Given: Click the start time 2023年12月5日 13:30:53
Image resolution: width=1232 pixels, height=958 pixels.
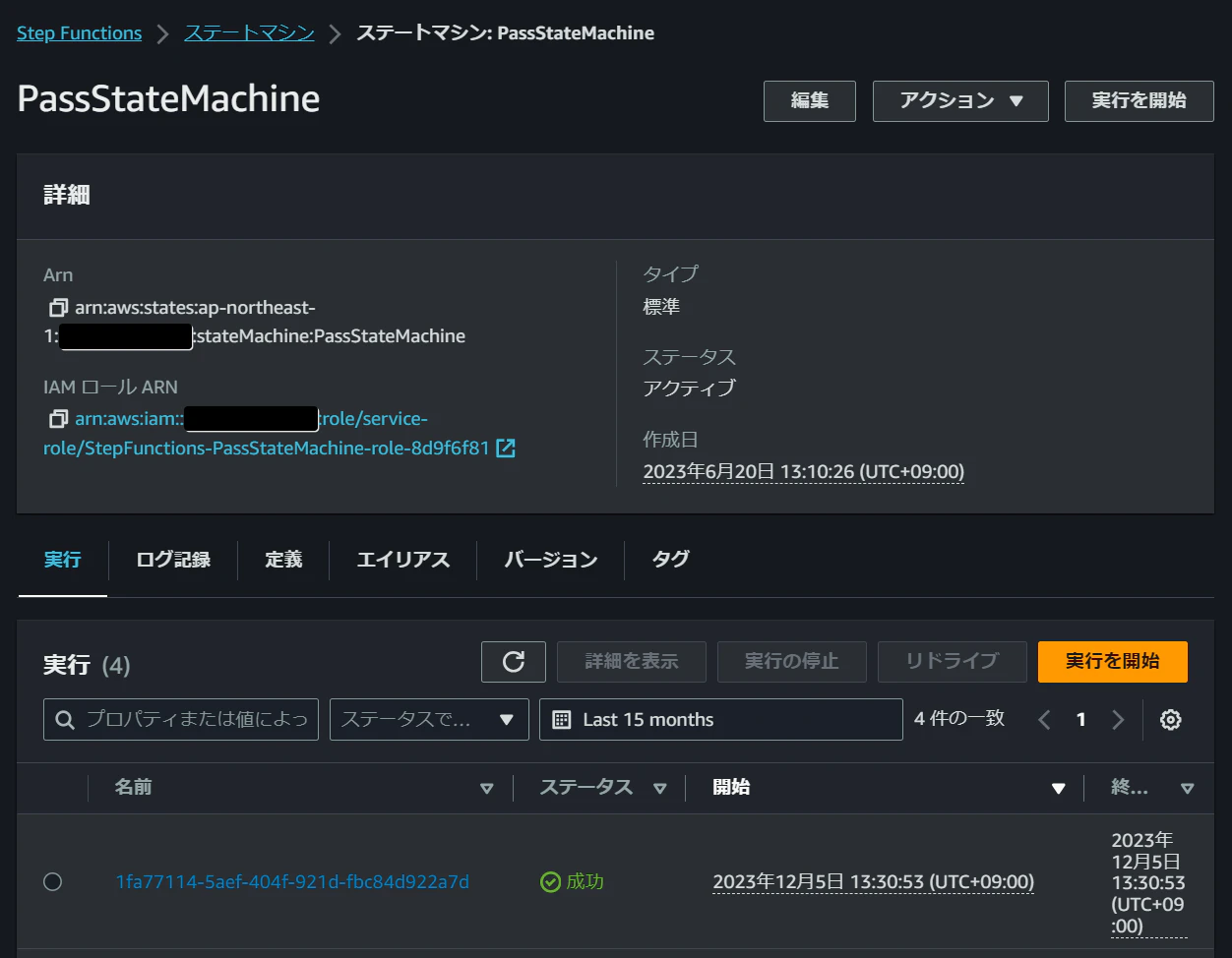Looking at the screenshot, I should [874, 882].
